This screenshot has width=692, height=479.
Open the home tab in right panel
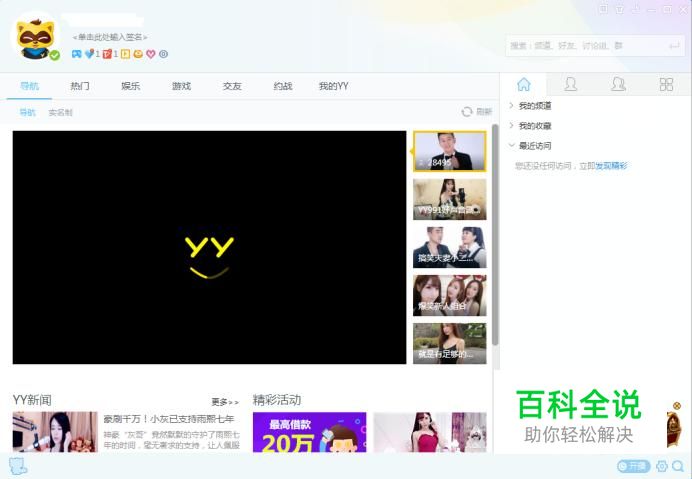(524, 84)
